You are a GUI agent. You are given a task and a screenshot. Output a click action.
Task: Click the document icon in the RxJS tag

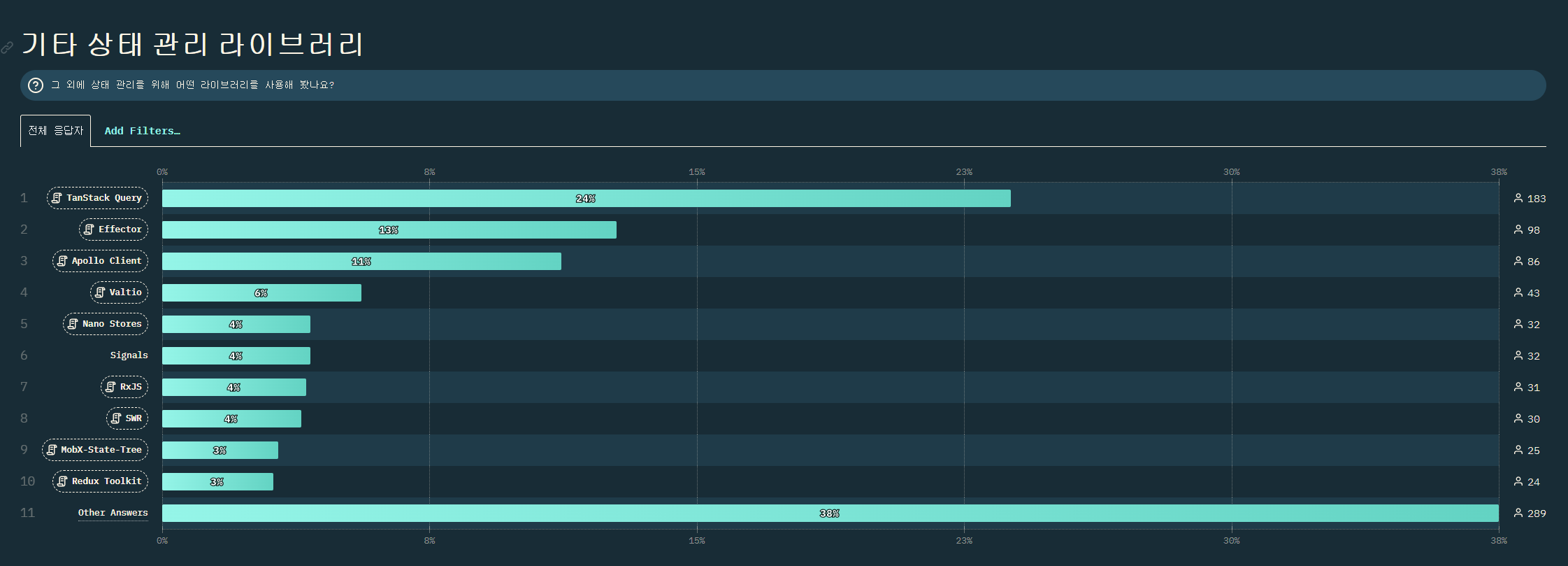pyautogui.click(x=110, y=387)
